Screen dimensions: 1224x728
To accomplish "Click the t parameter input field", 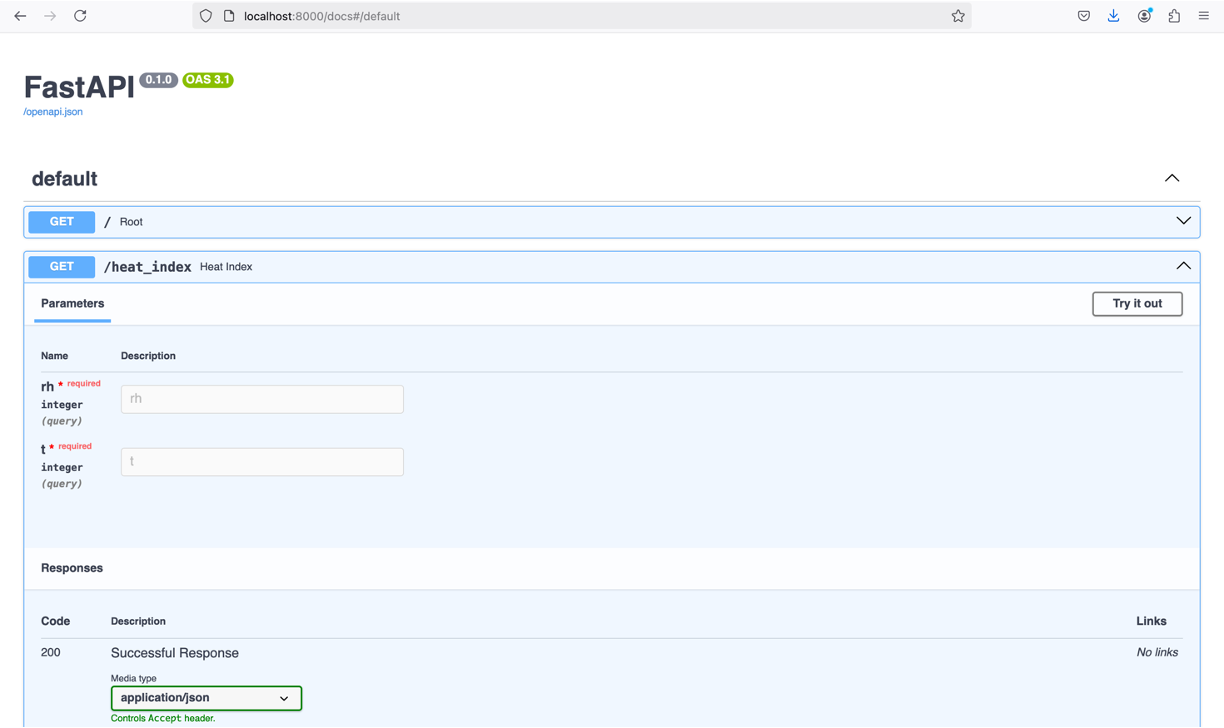I will pyautogui.click(x=262, y=462).
